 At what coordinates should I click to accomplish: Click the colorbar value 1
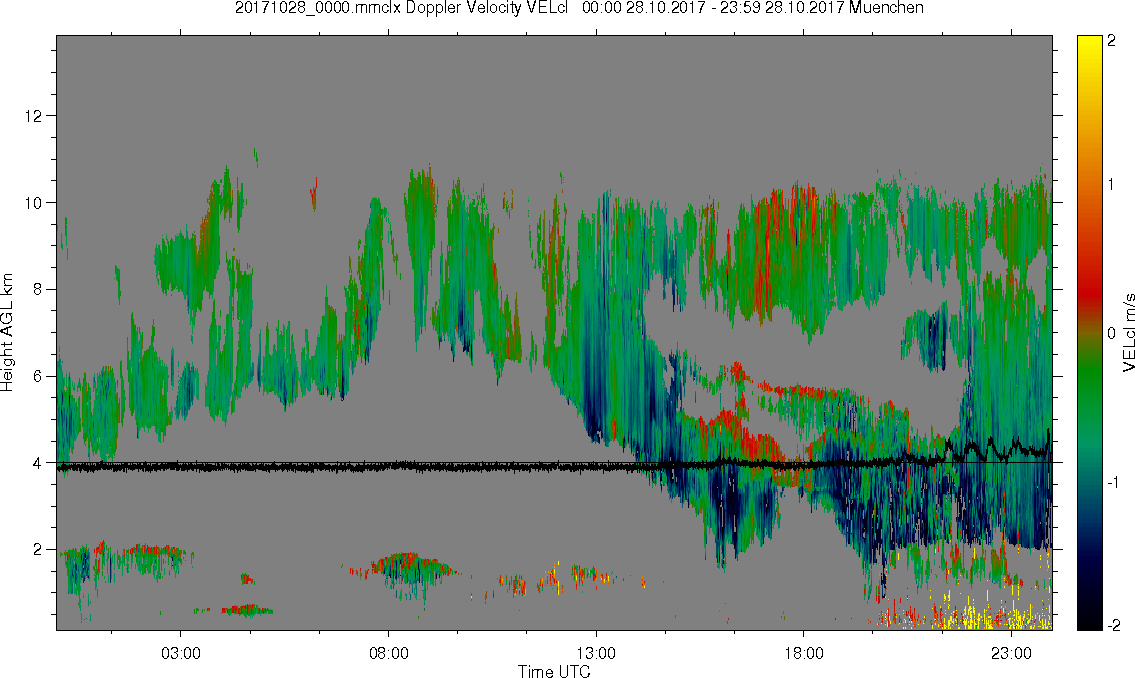pos(1112,185)
